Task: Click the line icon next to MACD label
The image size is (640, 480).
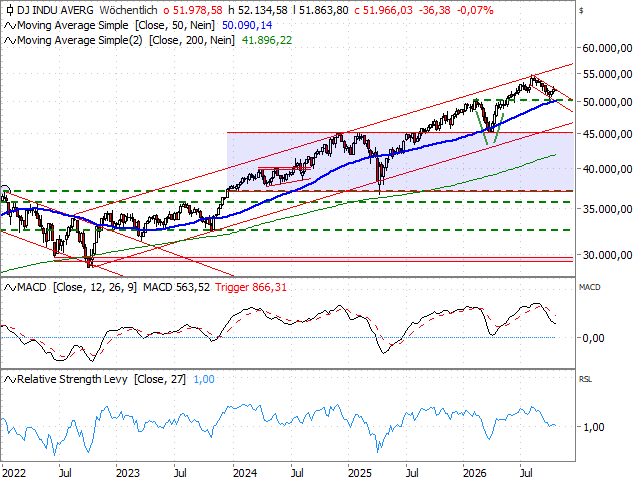Action: (10, 288)
